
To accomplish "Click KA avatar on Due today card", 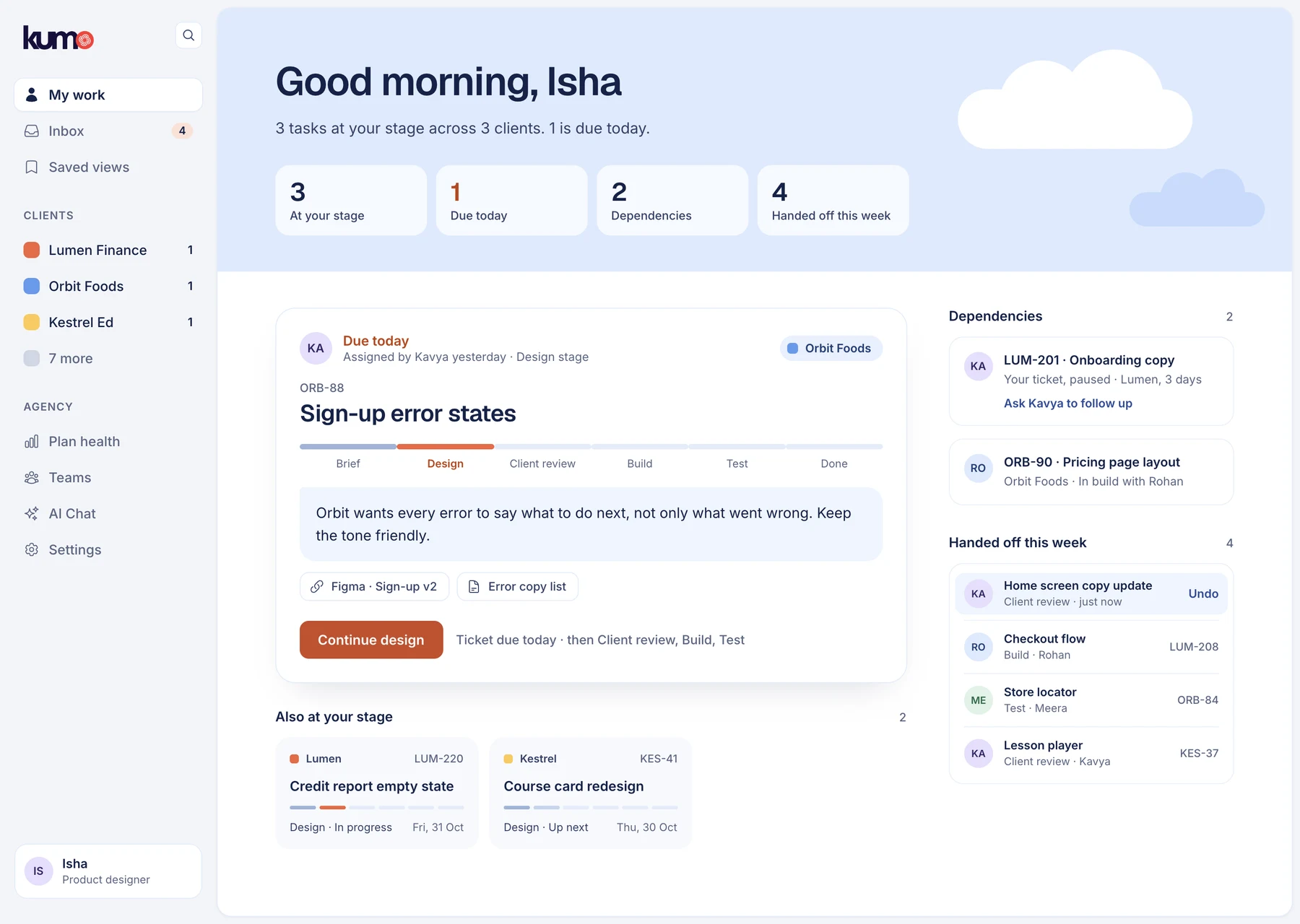I will (316, 348).
